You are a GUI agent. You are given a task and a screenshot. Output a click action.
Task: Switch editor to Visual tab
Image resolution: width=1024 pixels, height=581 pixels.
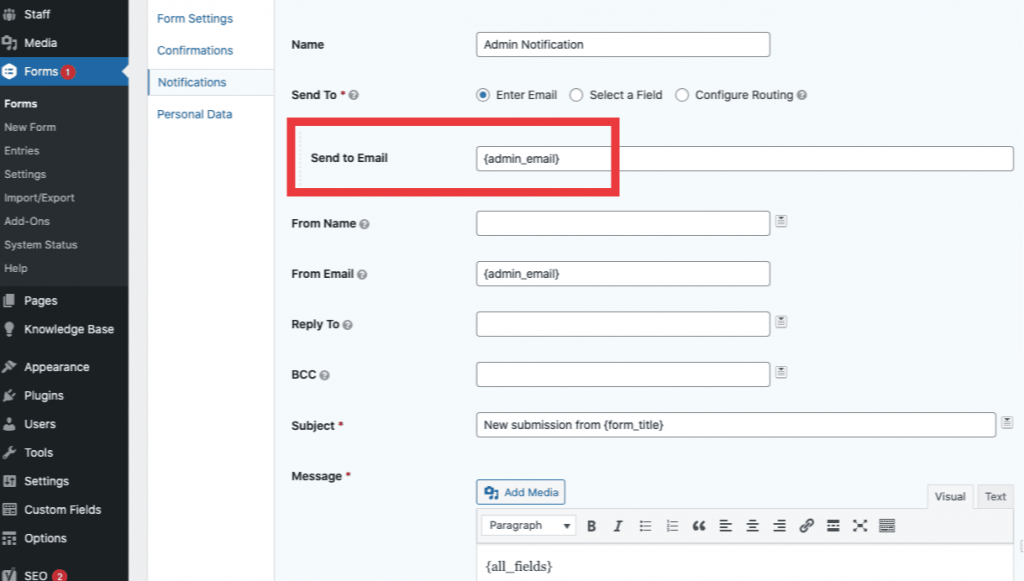coord(950,497)
